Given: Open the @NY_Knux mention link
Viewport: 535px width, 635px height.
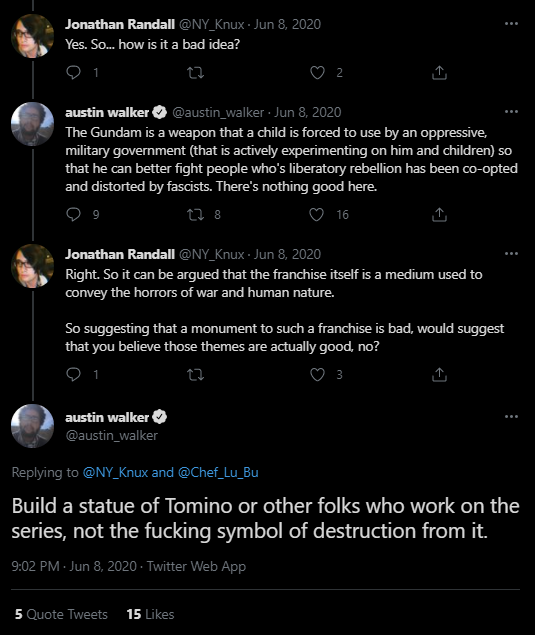Looking at the screenshot, I should pos(115,473).
